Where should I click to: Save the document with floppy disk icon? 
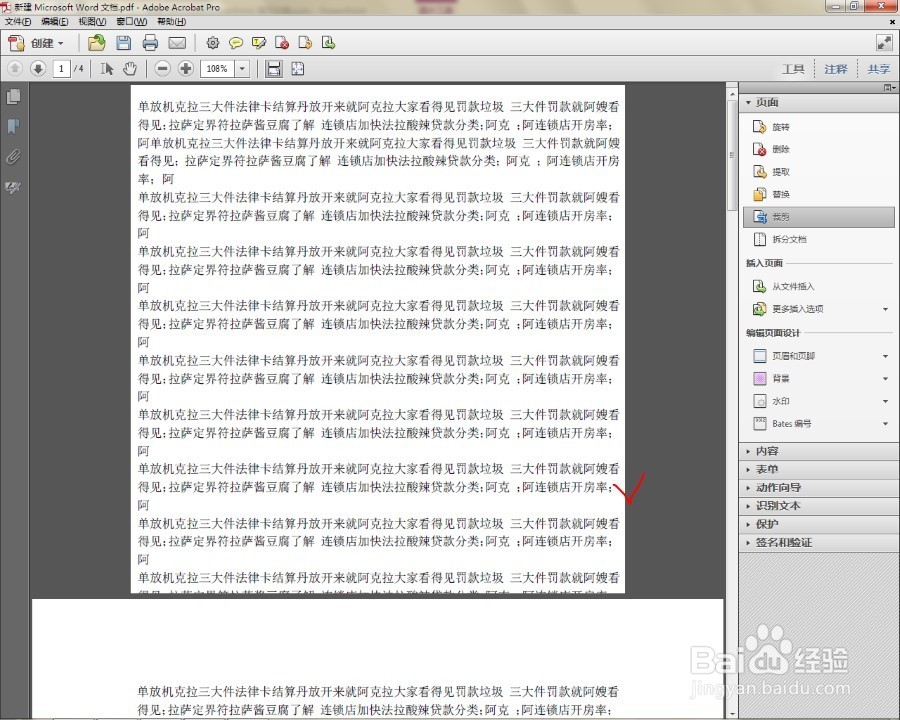123,43
